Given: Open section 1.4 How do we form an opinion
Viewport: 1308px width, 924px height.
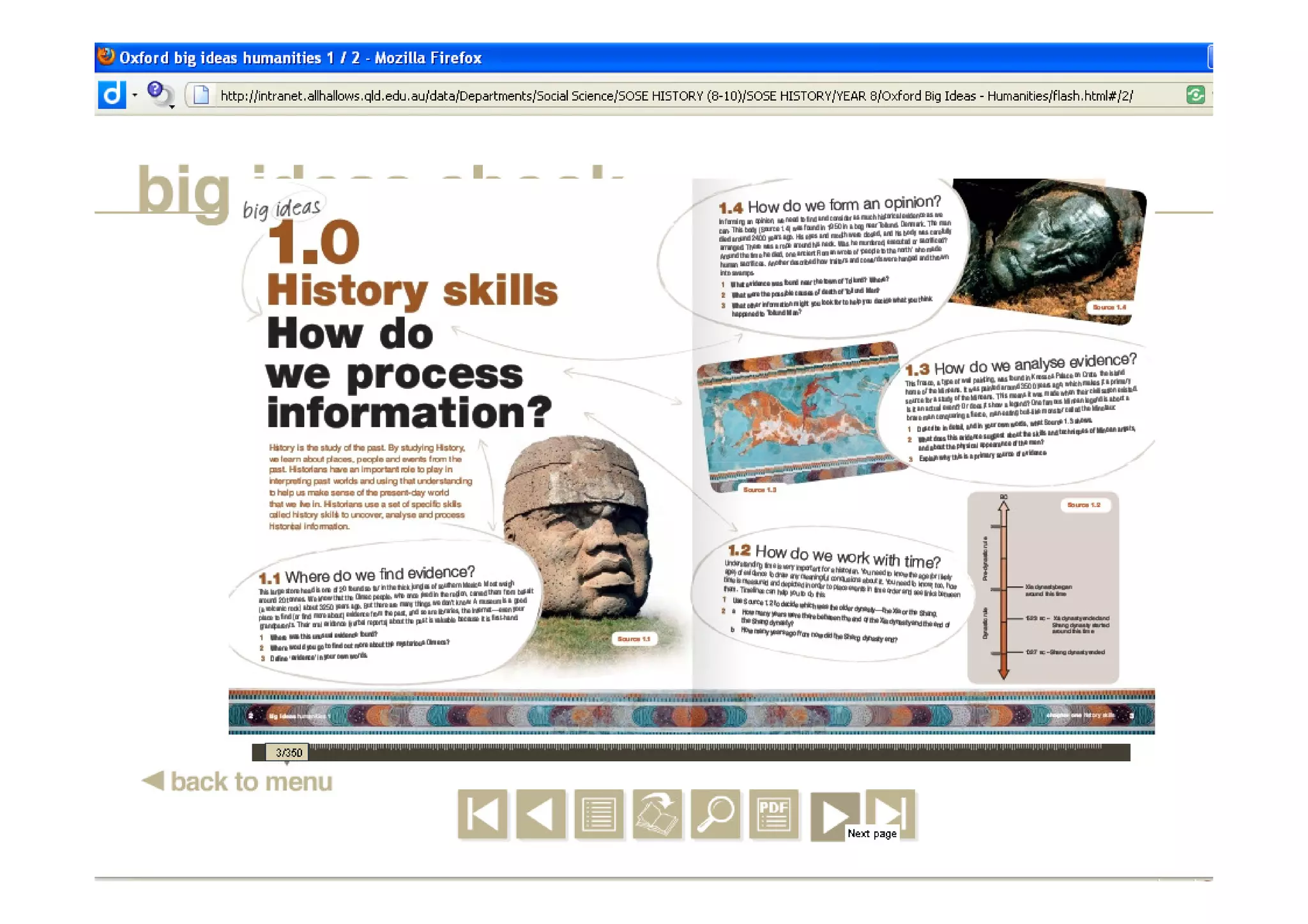Looking at the screenshot, I should pyautogui.click(x=829, y=205).
